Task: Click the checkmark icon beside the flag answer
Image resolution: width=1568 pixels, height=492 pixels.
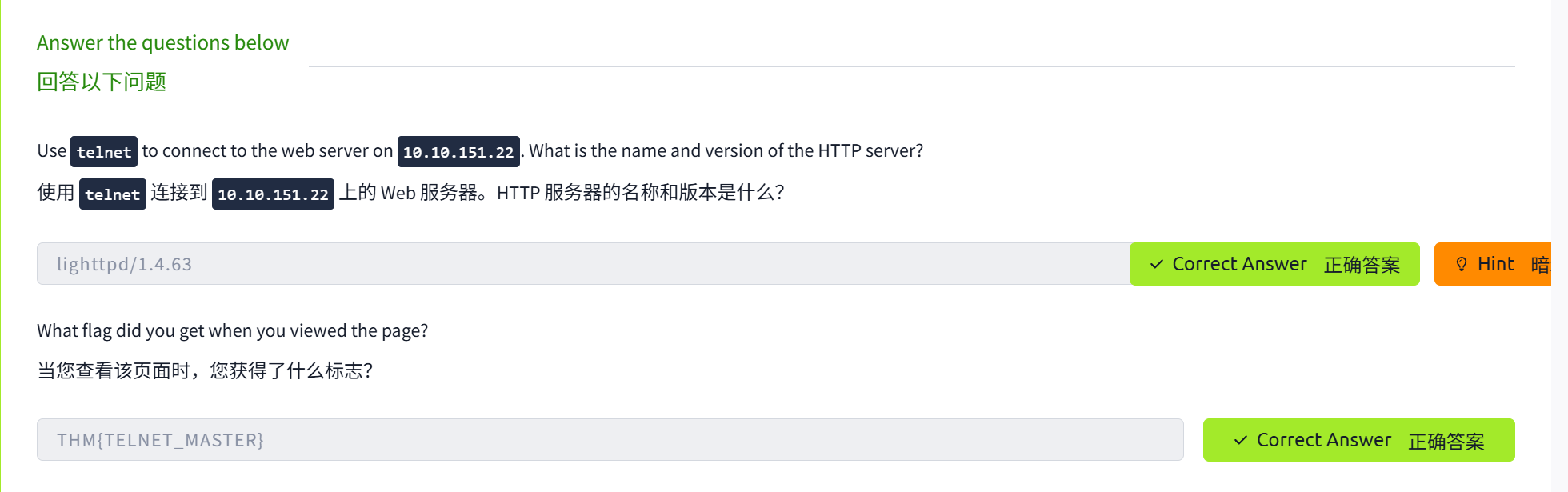Action: (x=1240, y=441)
